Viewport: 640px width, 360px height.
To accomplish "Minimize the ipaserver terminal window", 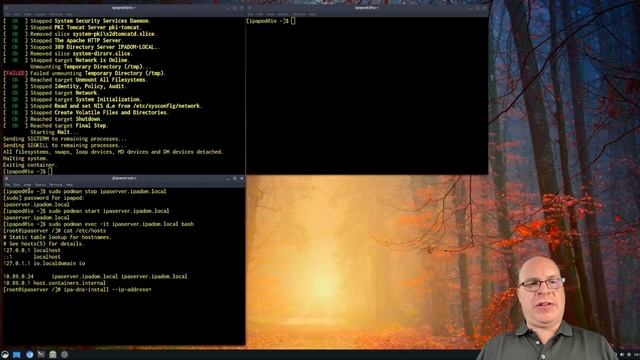I will click(227, 178).
